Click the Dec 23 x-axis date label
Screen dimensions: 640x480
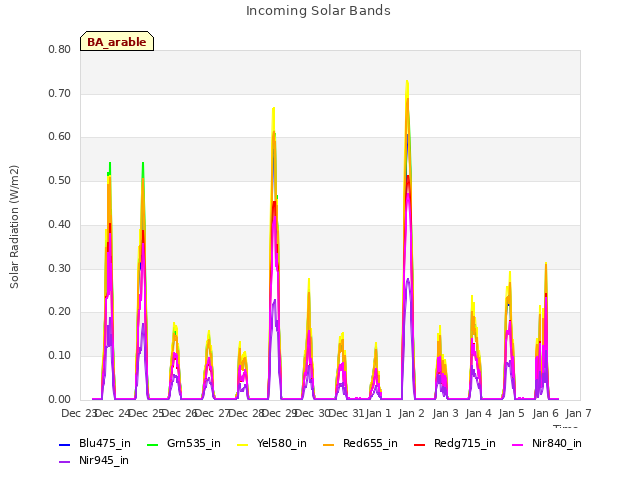click(x=78, y=413)
